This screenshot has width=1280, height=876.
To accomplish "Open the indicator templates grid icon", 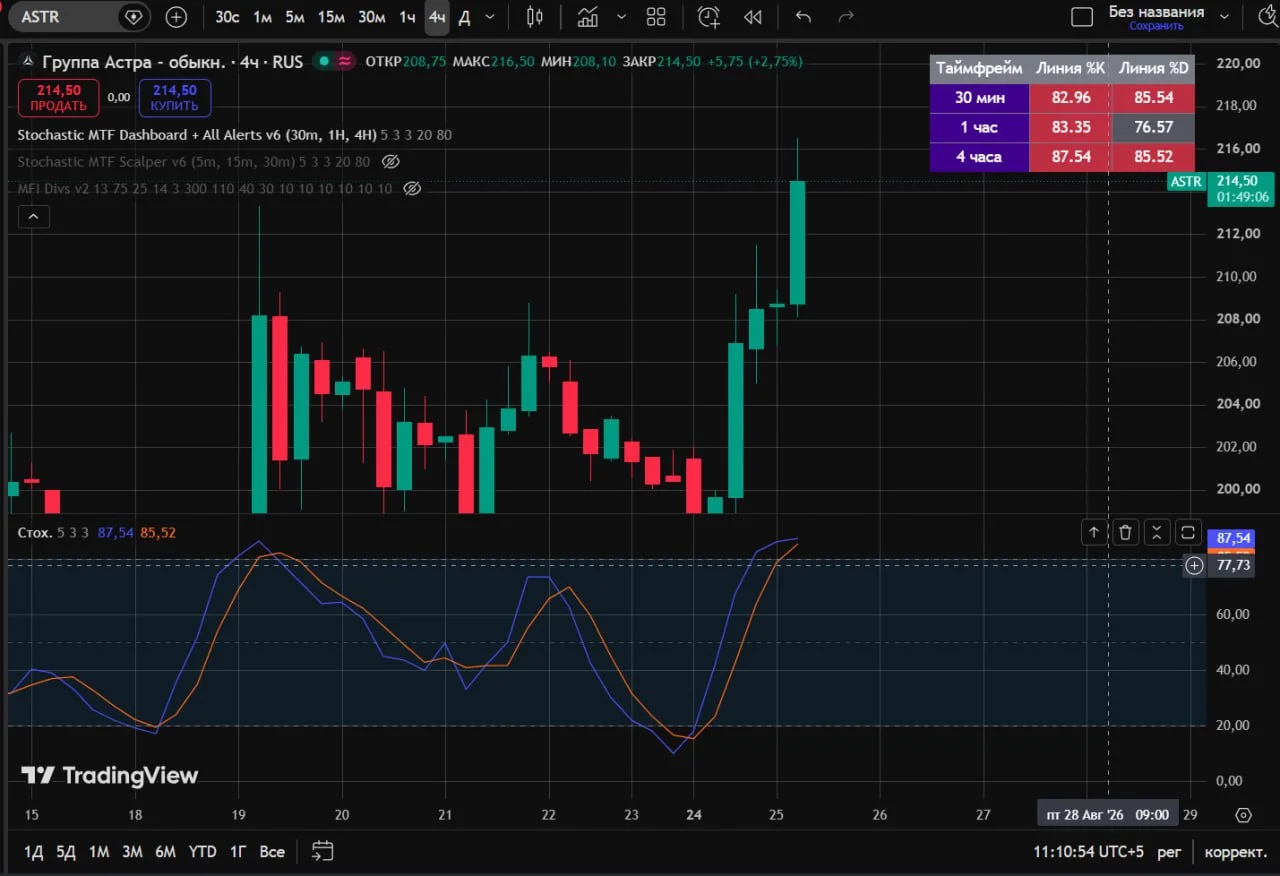I will pos(656,17).
